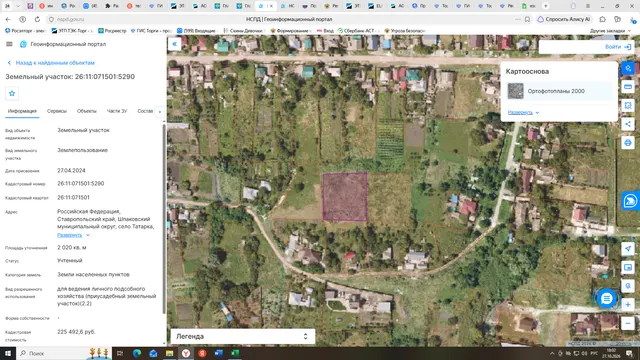This screenshot has width=640, height=360.
Task: Switch to Состав tab
Action: pyautogui.click(x=145, y=111)
